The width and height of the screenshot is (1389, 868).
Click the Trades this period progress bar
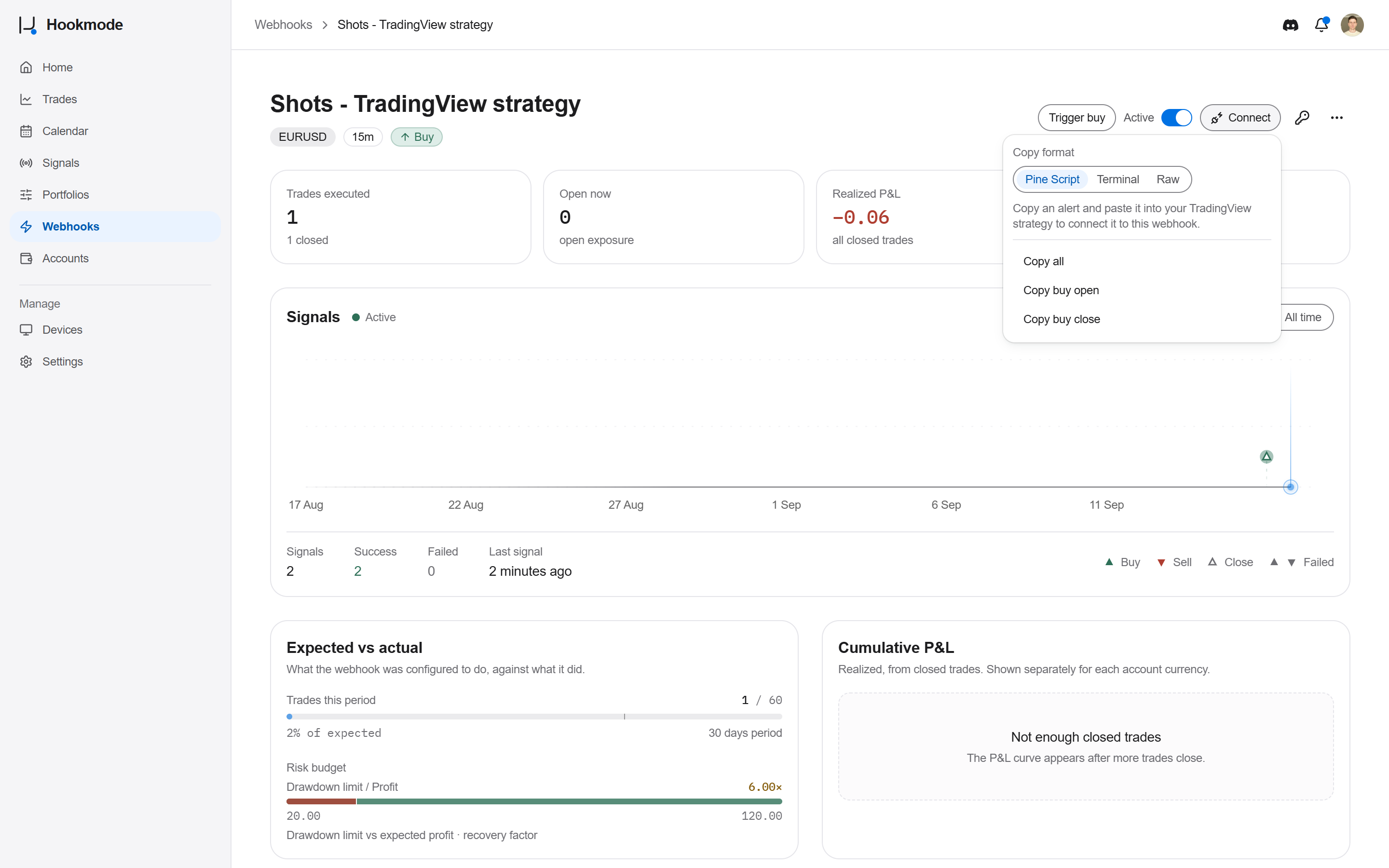534,717
